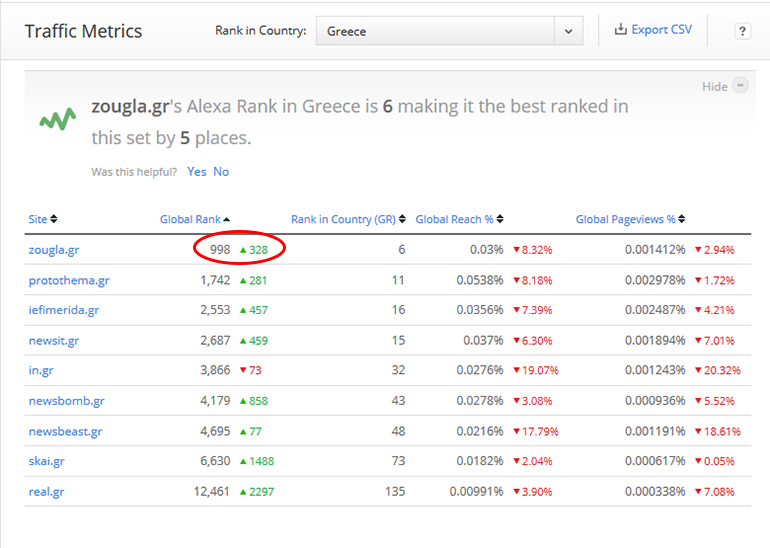Click the green Alexa wave icon
This screenshot has width=770, height=548.
pos(57,120)
